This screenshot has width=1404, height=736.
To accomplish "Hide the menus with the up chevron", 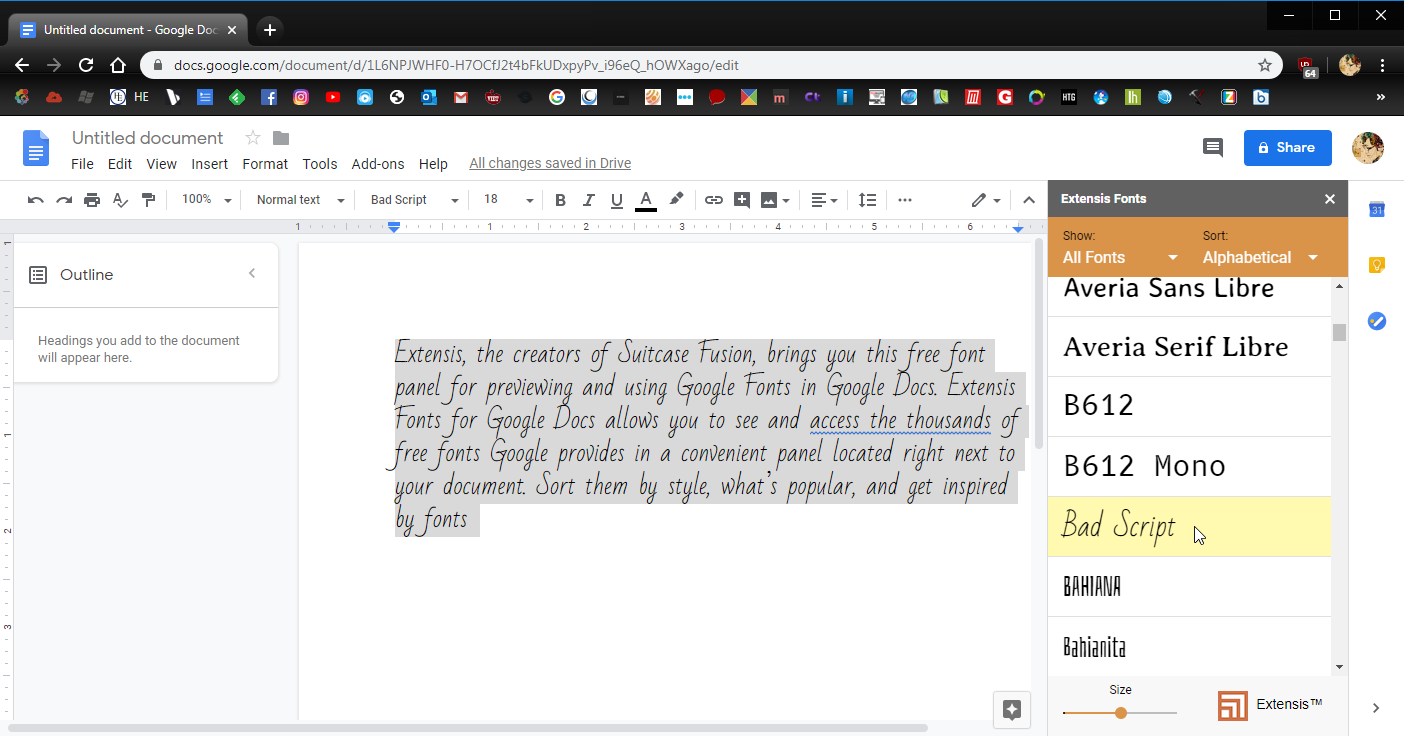I will point(1029,200).
